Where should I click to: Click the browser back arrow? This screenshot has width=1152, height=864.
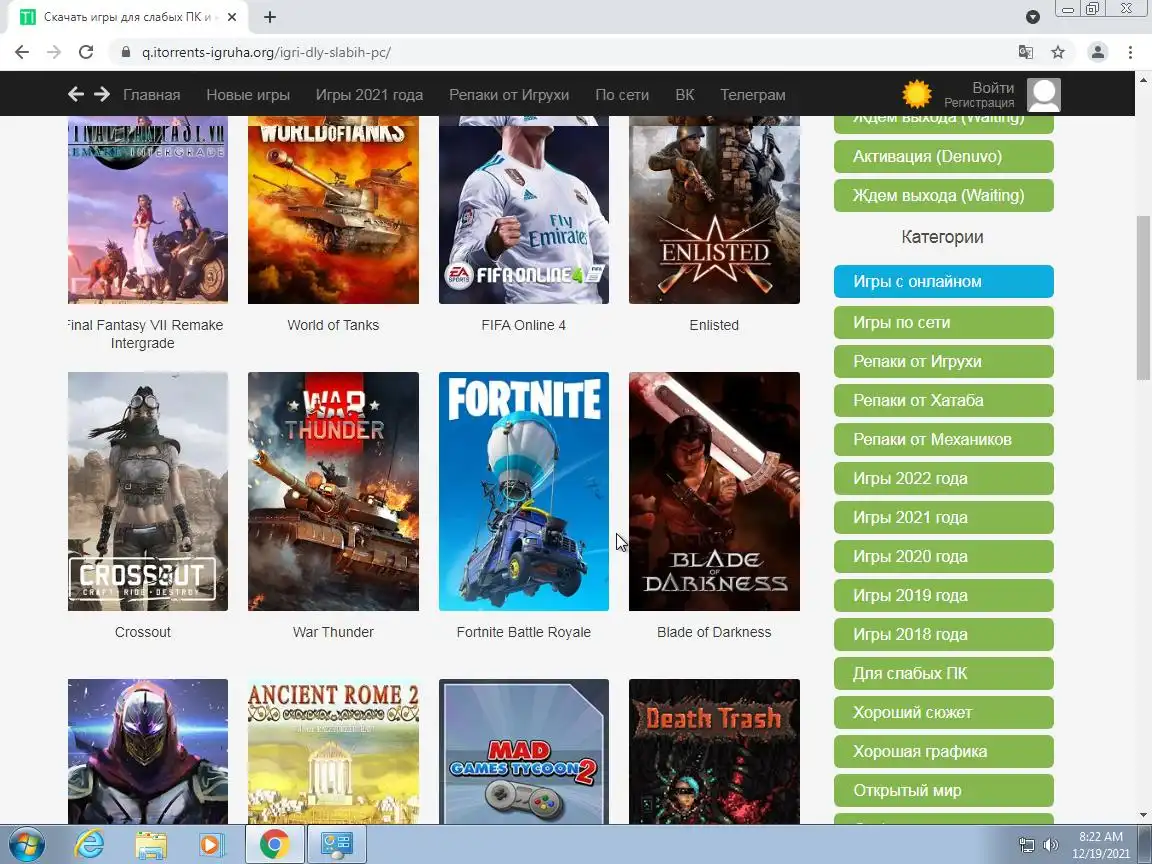(22, 52)
